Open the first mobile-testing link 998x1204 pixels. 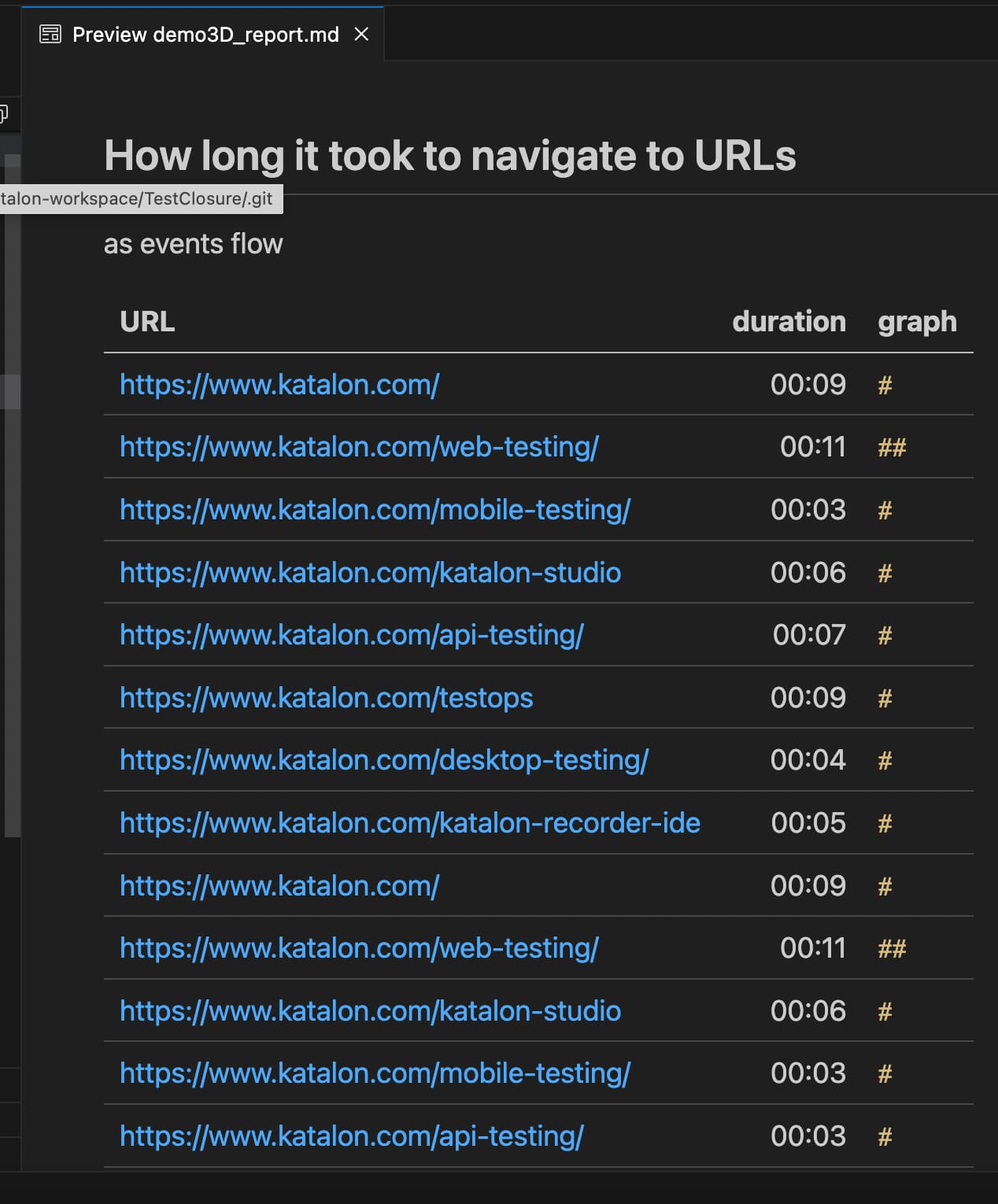click(x=375, y=510)
